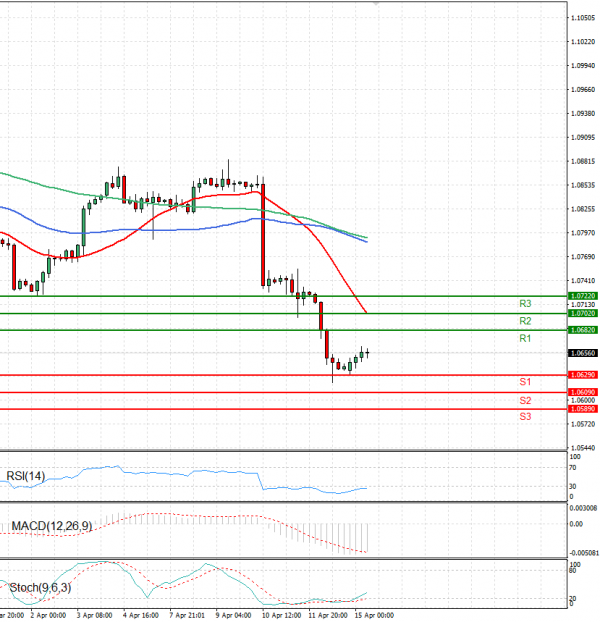Click the S1 support label
Screen dimensions: 600x622
[x=524, y=382]
